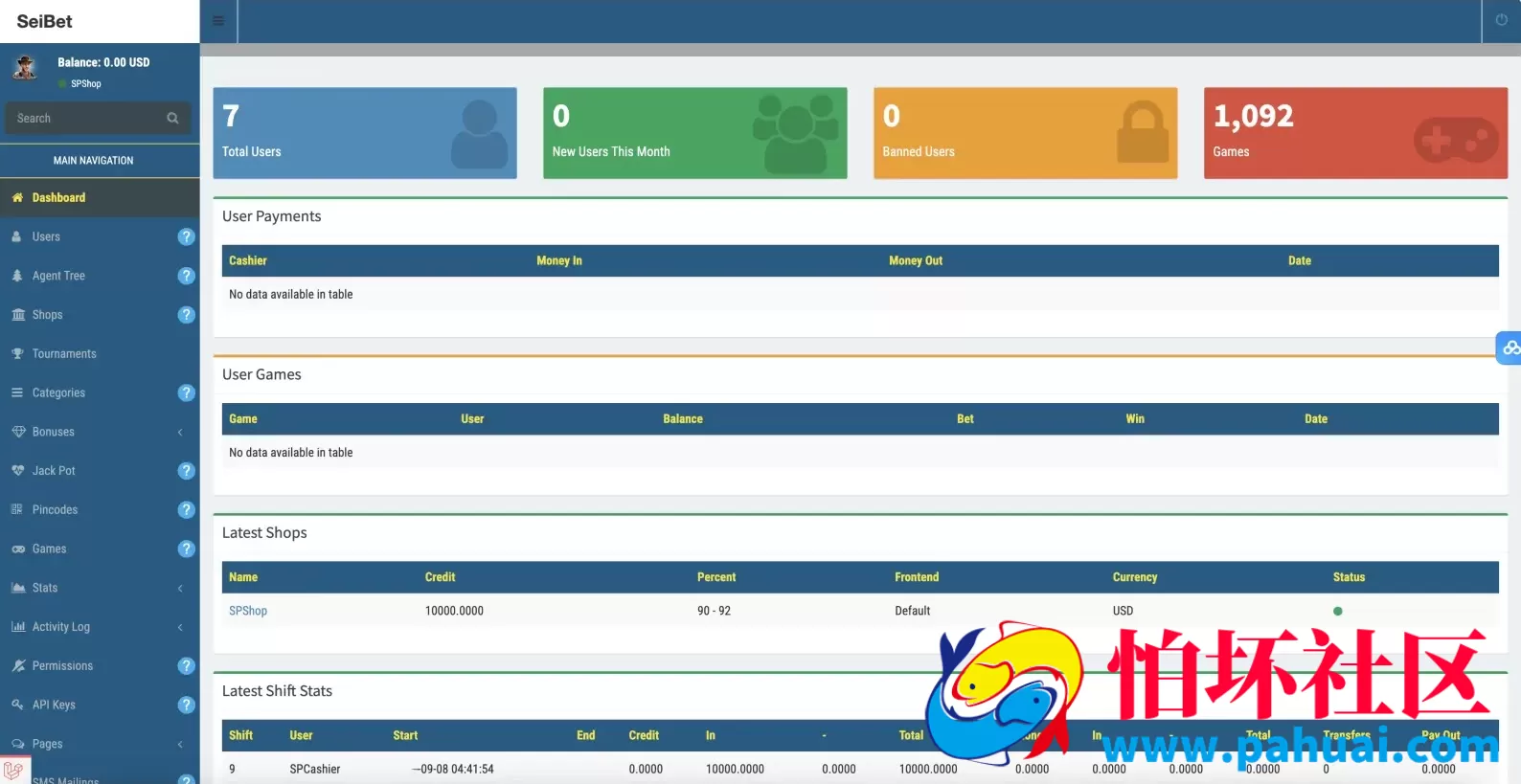Expand the Pages submenu
The image size is (1521, 784).
[180, 744]
